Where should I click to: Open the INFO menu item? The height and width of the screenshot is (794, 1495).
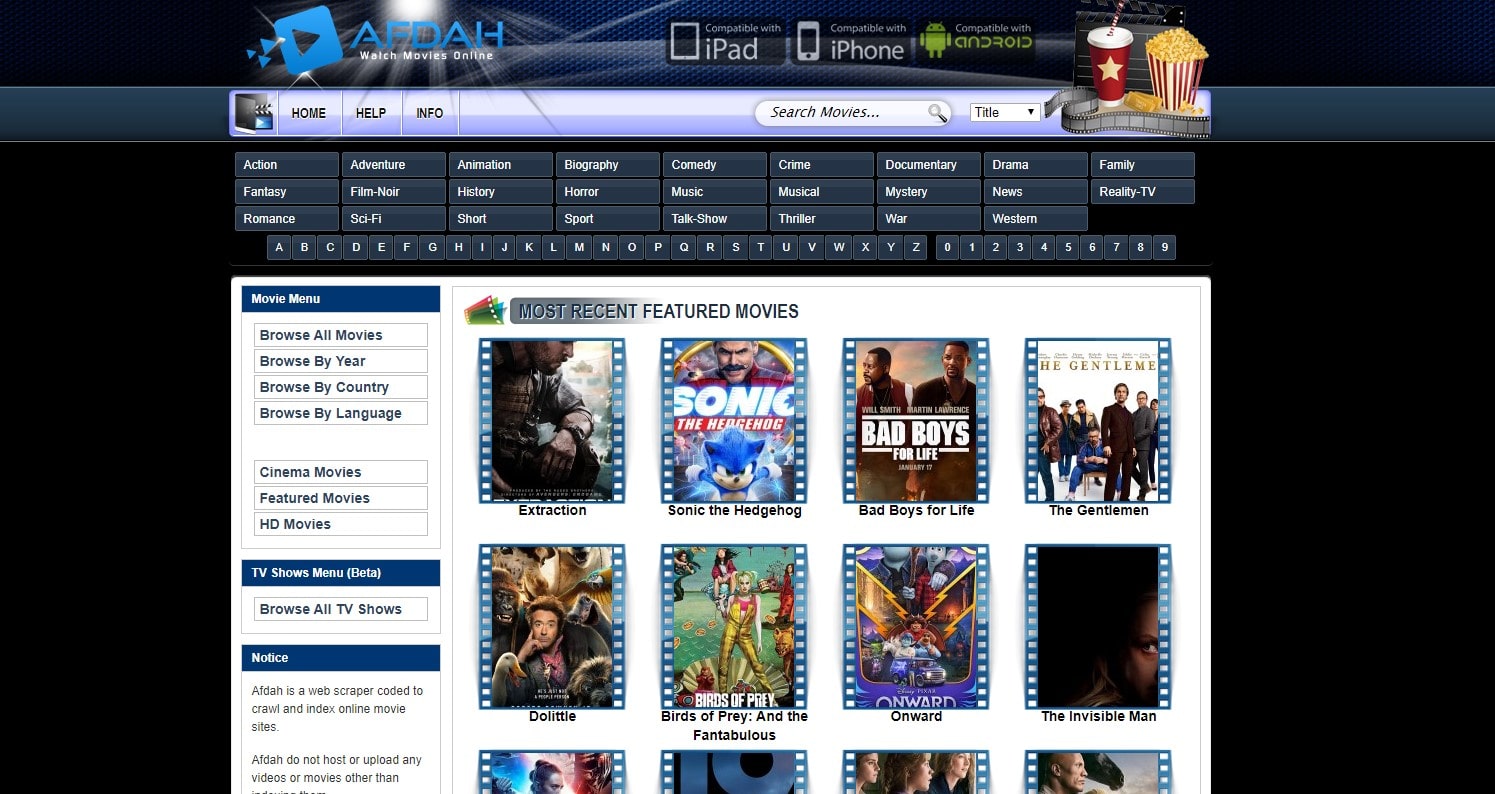point(430,113)
